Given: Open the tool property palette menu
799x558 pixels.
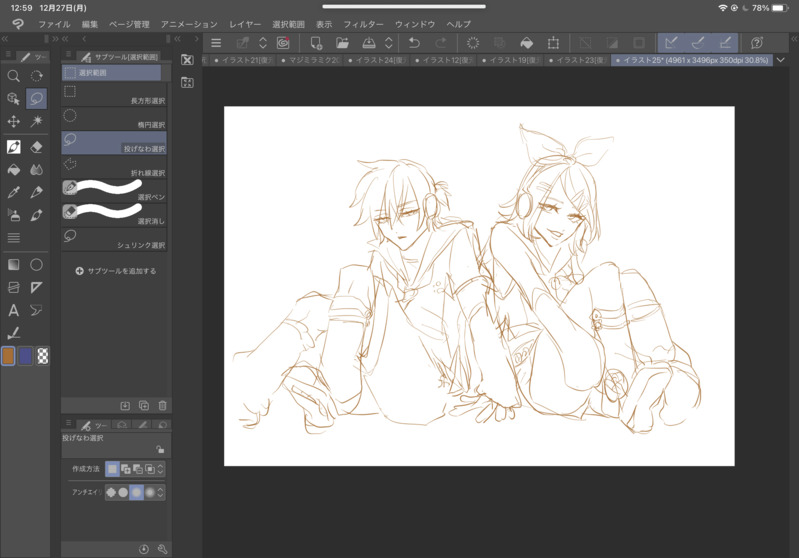Looking at the screenshot, I should pos(68,423).
